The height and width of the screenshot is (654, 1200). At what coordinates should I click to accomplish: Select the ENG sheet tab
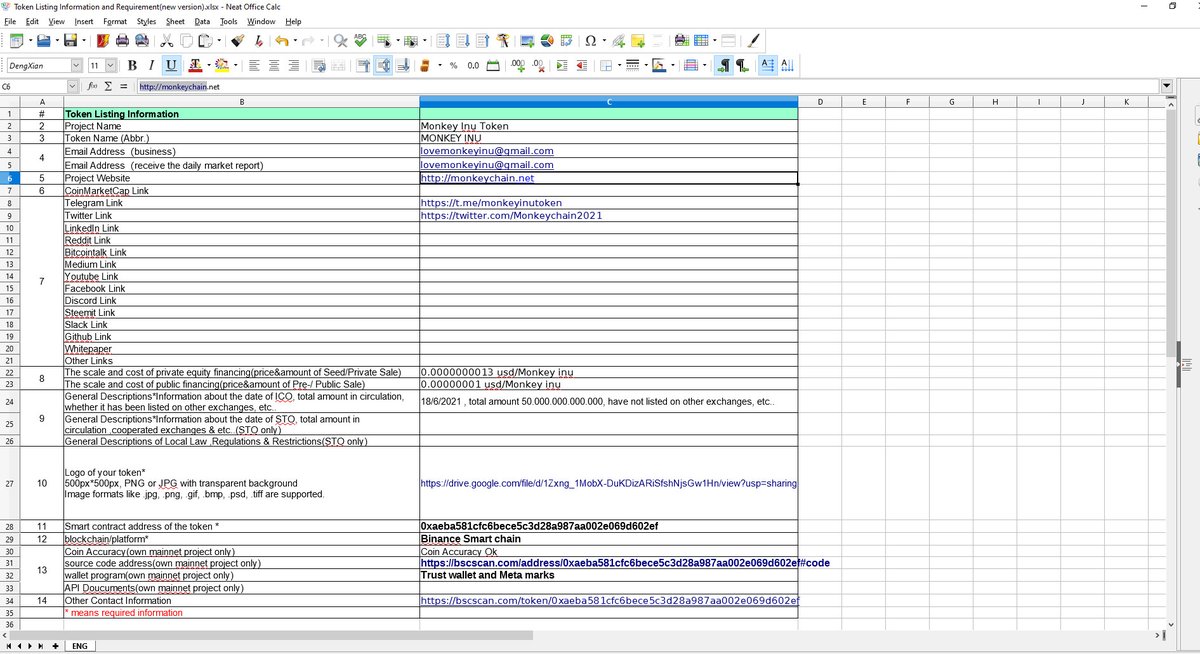pyautogui.click(x=79, y=646)
